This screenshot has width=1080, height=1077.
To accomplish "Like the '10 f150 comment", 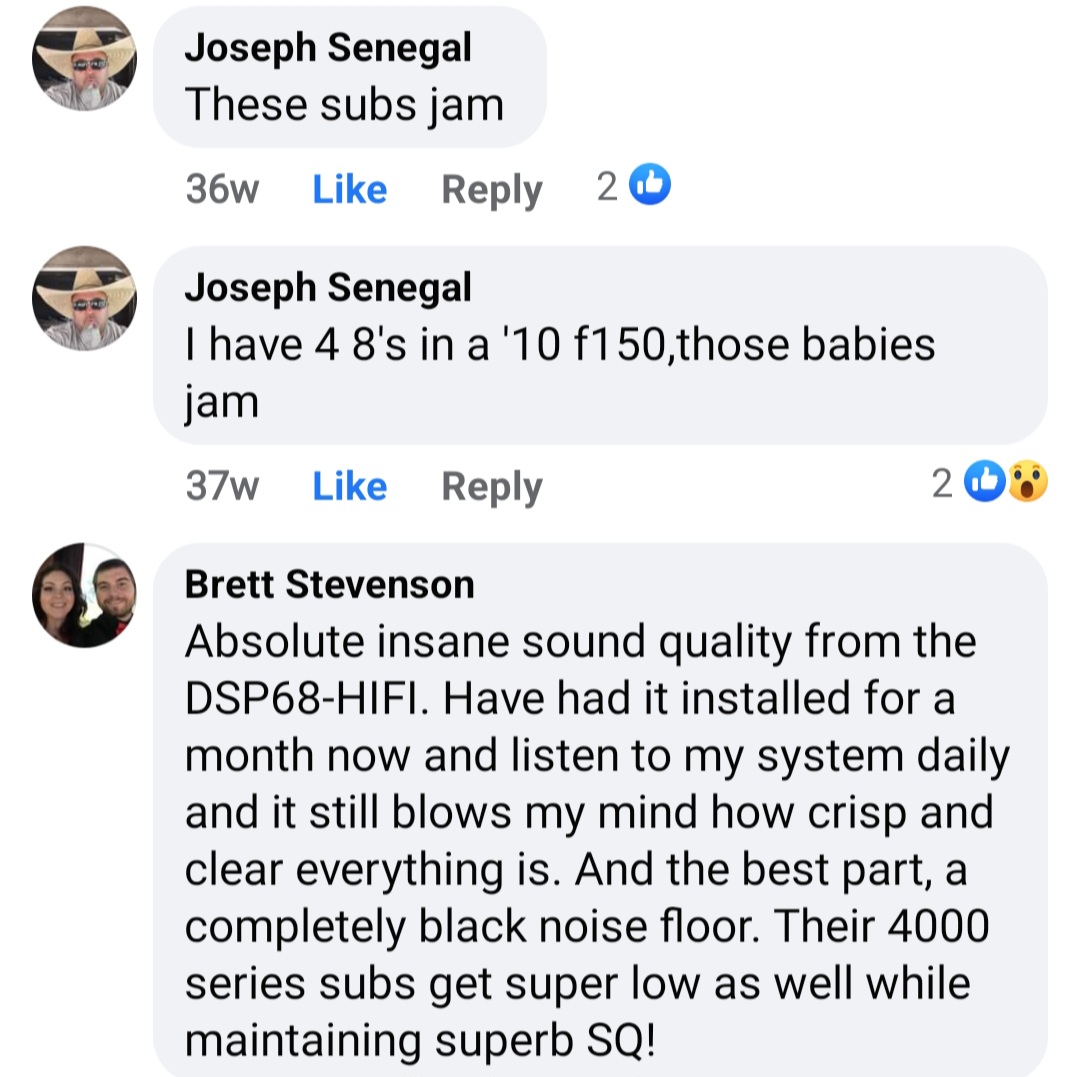I will (349, 486).
